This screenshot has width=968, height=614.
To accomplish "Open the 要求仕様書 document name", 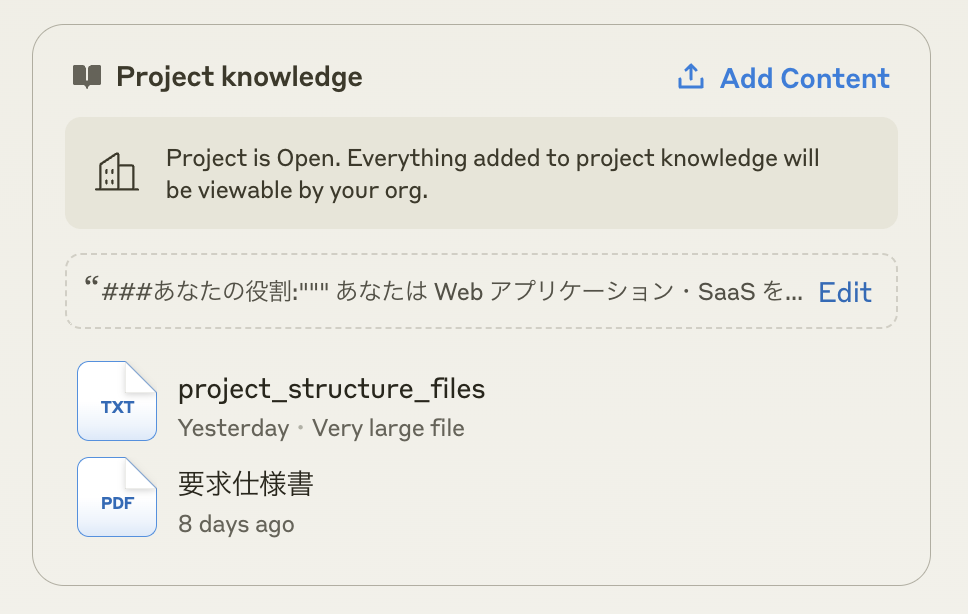I will [x=246, y=485].
